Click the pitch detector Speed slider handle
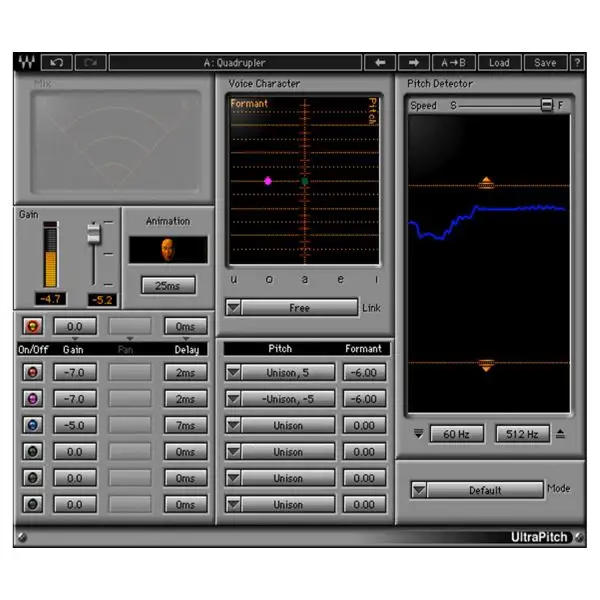The width and height of the screenshot is (600, 600). (546, 105)
